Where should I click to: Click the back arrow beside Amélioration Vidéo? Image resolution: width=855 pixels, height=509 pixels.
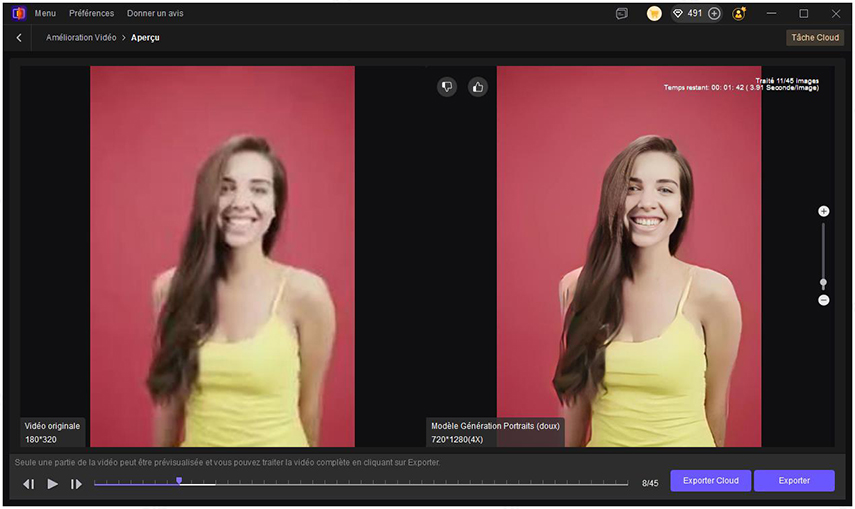tap(19, 38)
